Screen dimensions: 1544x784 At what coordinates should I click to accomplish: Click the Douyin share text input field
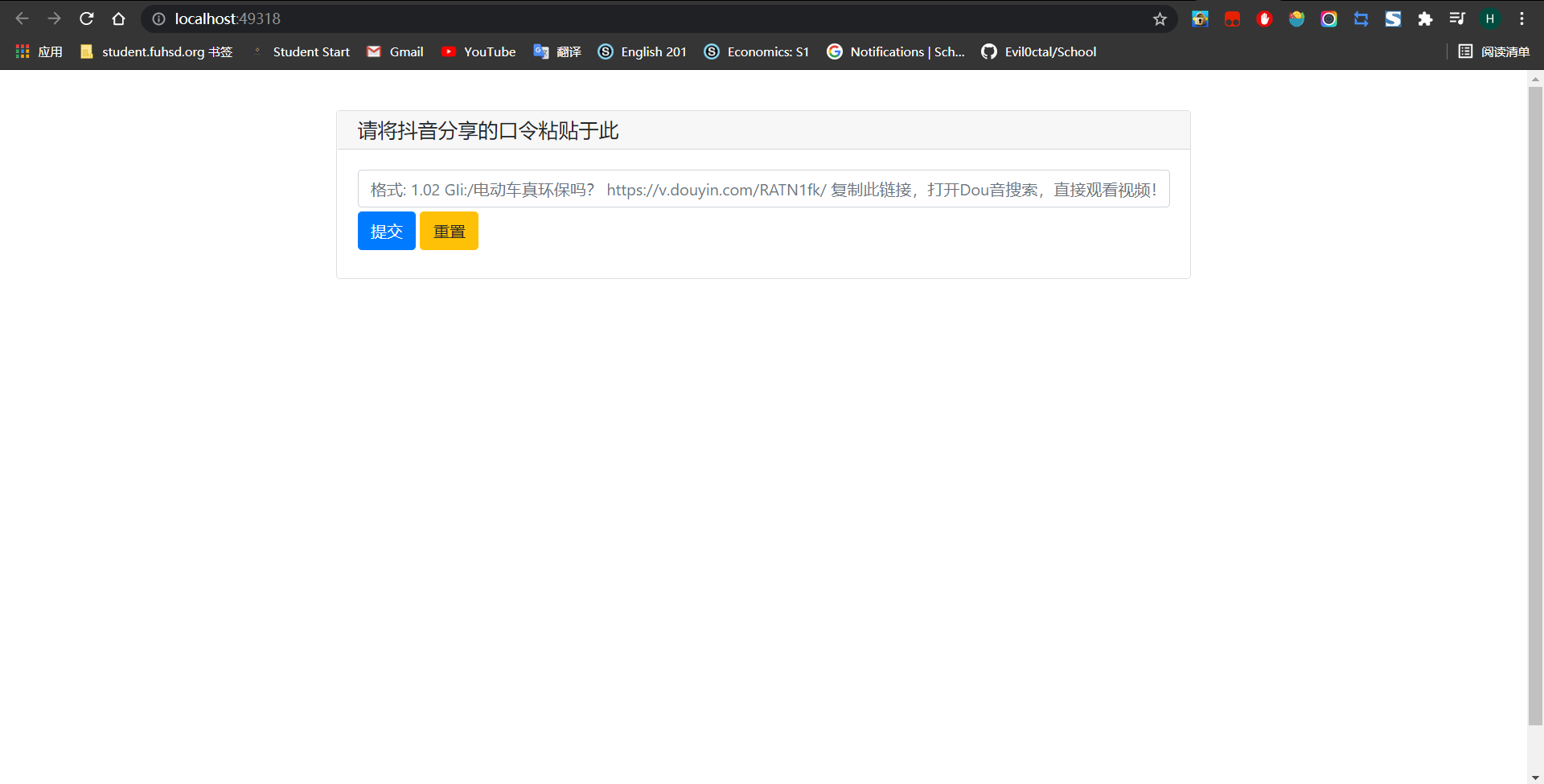point(763,189)
